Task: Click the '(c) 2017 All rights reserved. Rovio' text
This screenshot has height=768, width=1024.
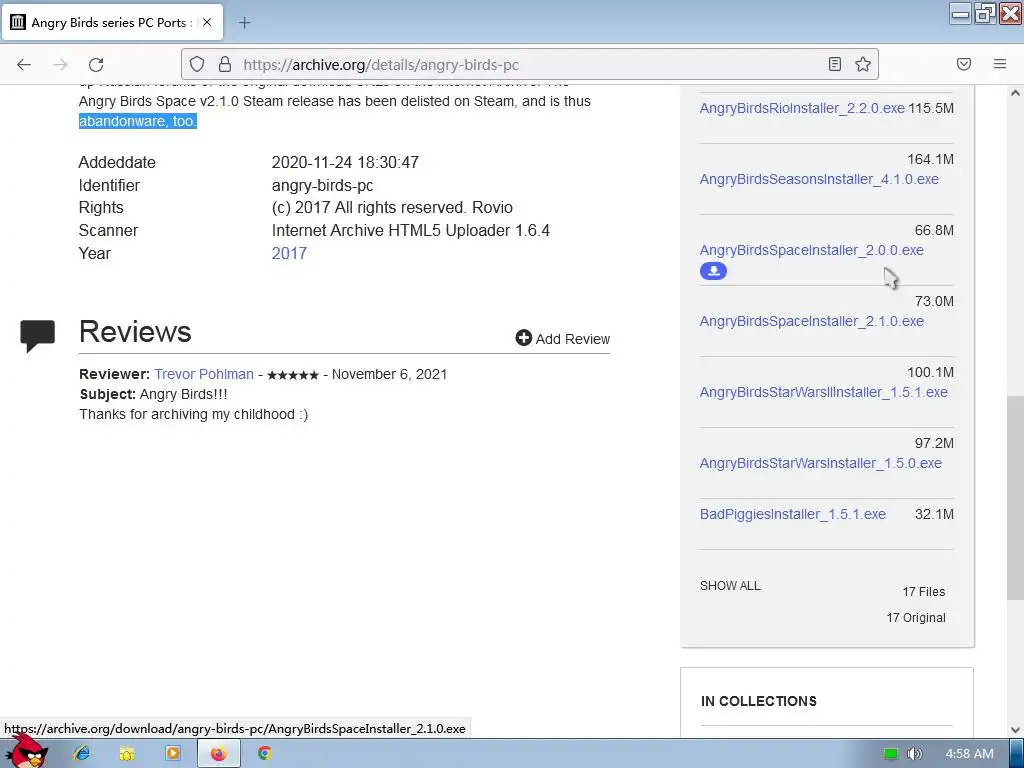Action: [392, 208]
